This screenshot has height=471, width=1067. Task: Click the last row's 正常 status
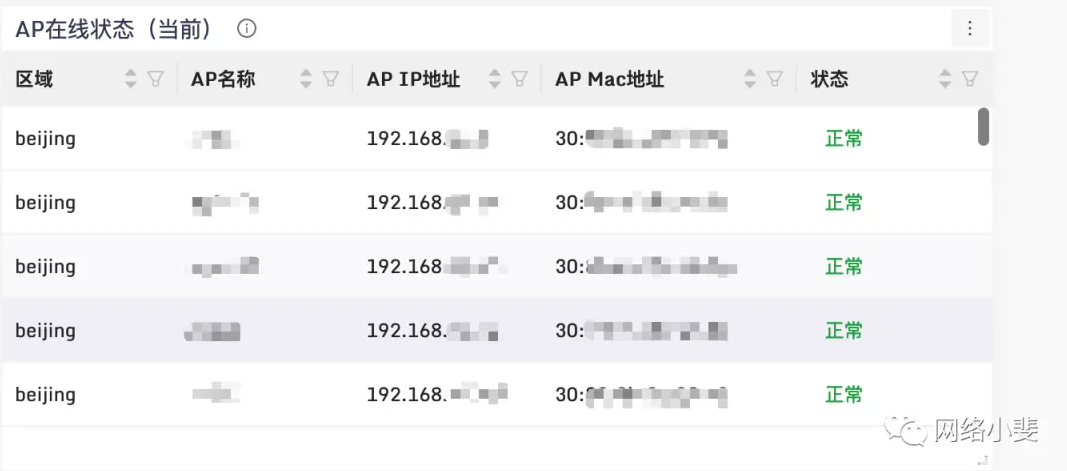(x=843, y=395)
